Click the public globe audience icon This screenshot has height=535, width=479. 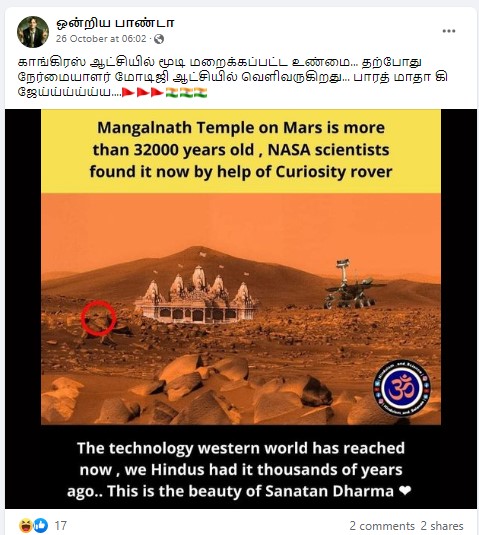(159, 39)
